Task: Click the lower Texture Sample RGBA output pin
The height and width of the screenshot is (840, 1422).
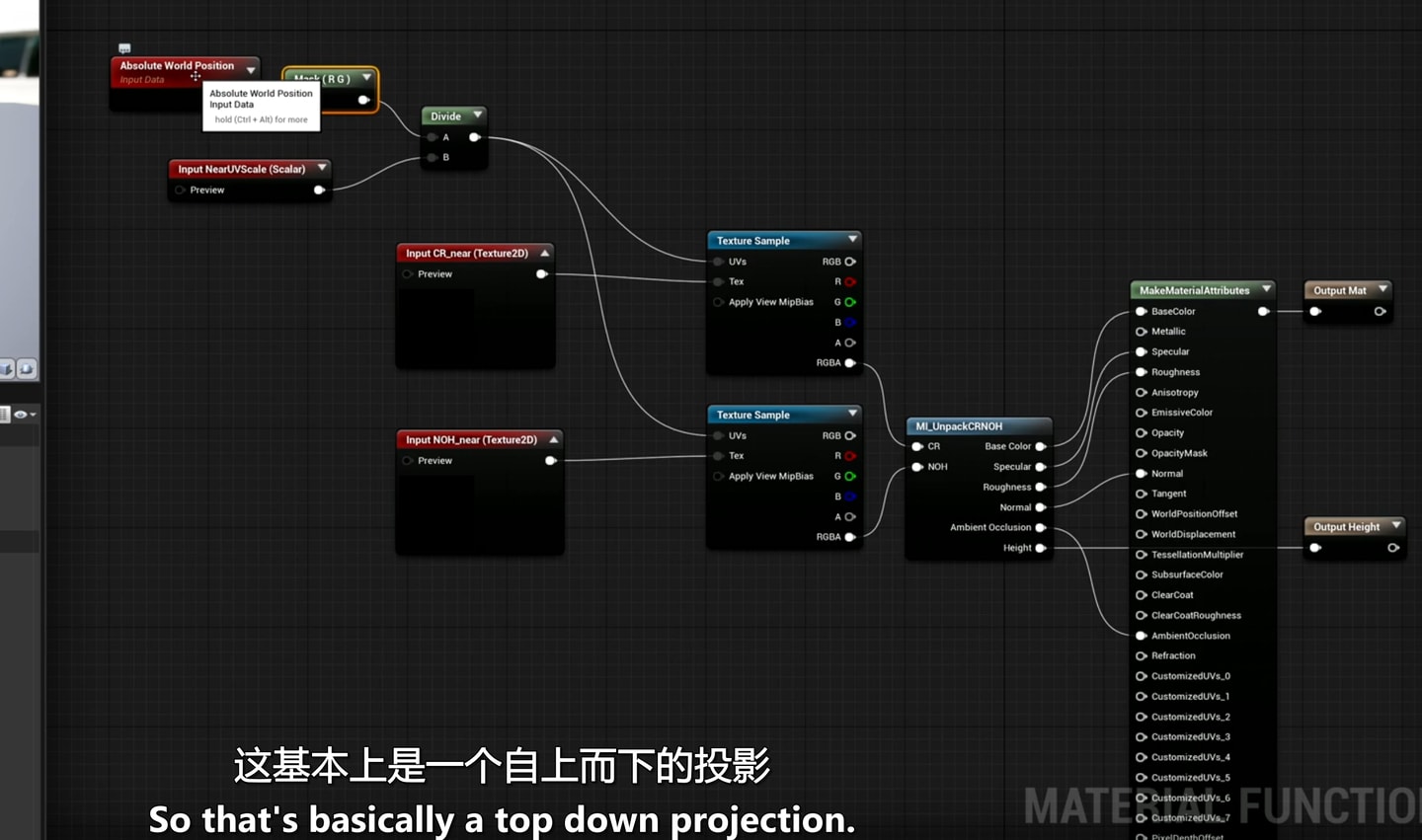Action: [x=850, y=537]
